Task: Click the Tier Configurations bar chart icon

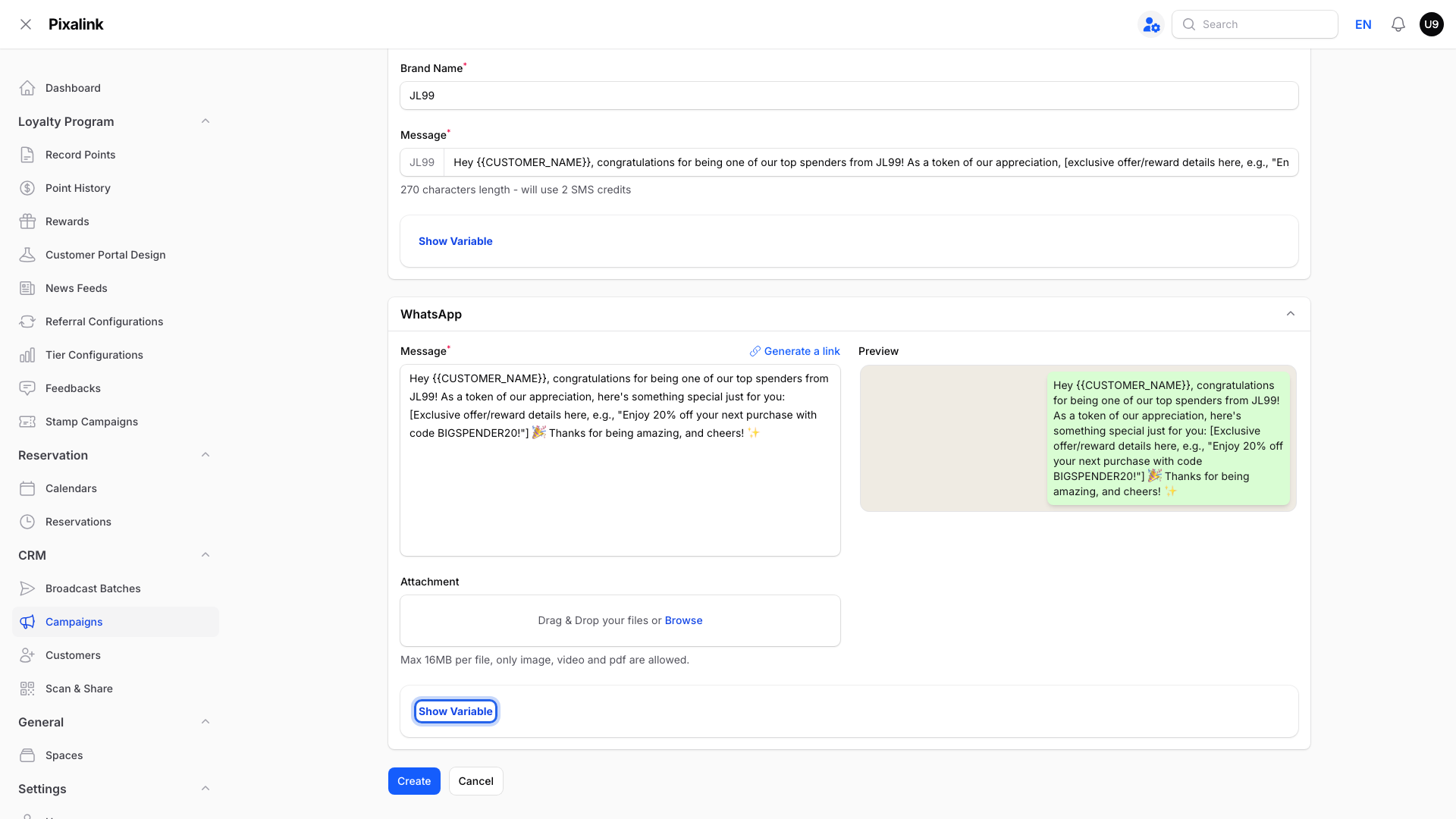Action: click(27, 355)
